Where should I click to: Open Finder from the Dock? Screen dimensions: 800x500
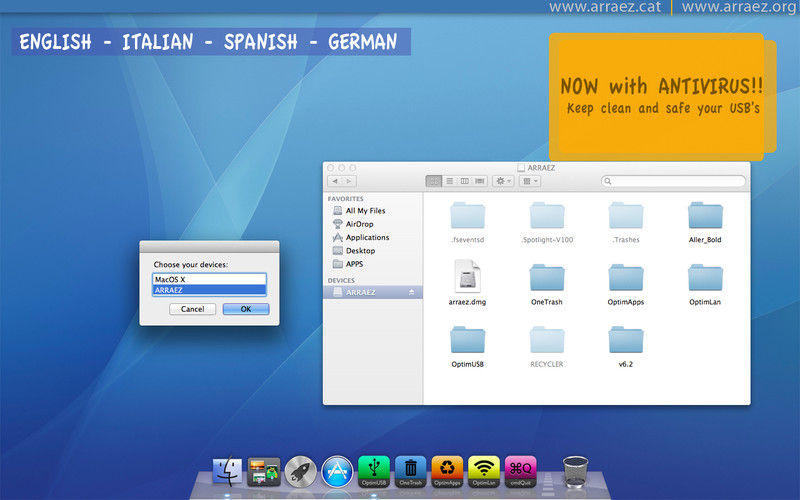[x=227, y=471]
